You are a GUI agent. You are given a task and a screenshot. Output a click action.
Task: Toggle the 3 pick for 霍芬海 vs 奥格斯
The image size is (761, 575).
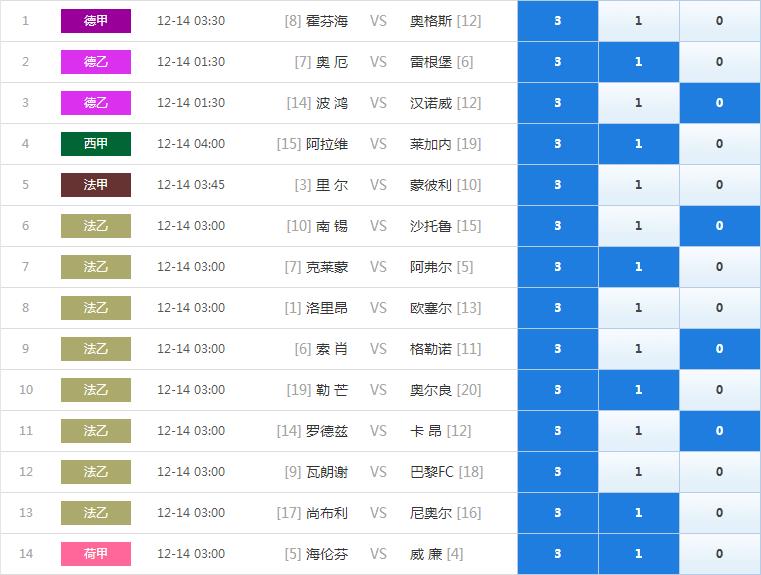(x=558, y=21)
